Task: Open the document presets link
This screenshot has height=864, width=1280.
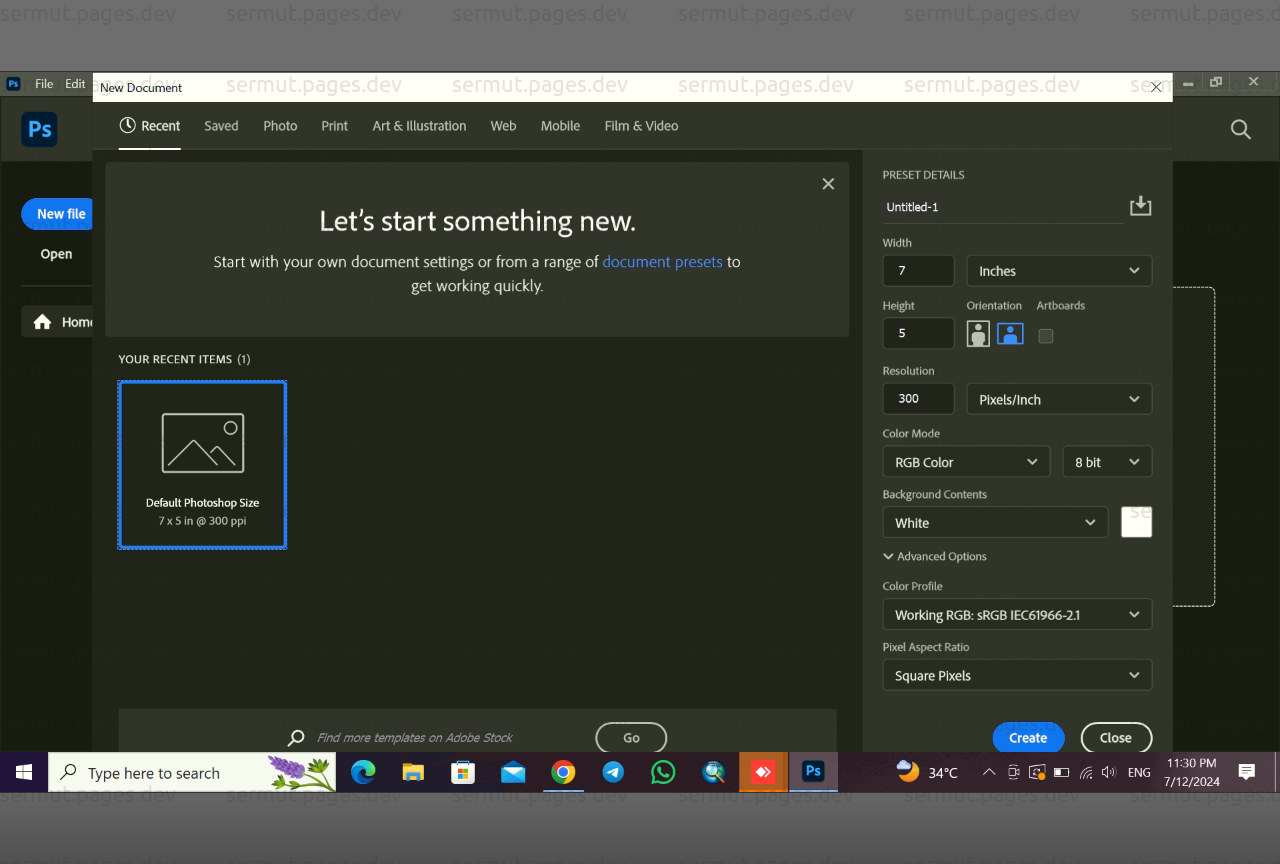Action: [x=662, y=261]
